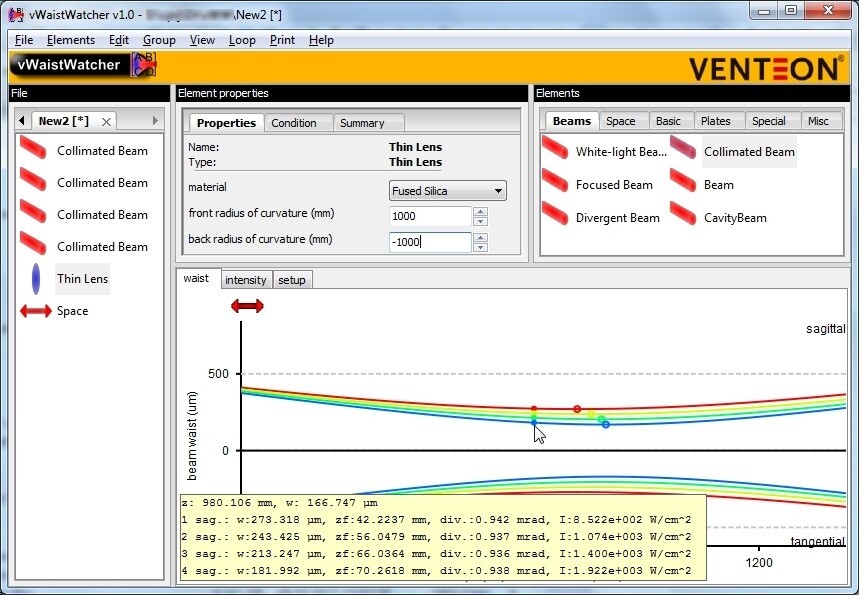Decrease front radius of curvature

click(480, 221)
